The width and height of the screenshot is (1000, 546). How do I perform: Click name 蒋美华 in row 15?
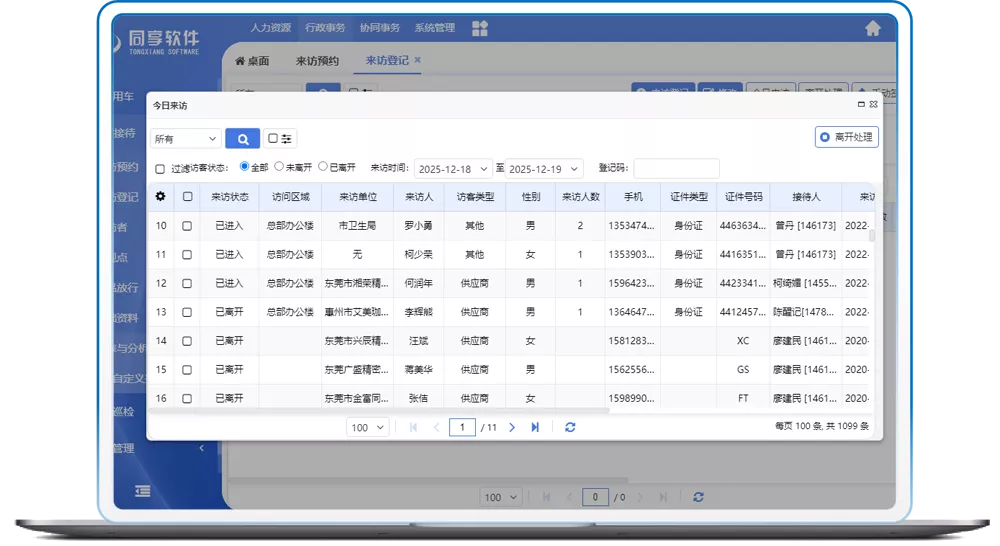point(418,369)
